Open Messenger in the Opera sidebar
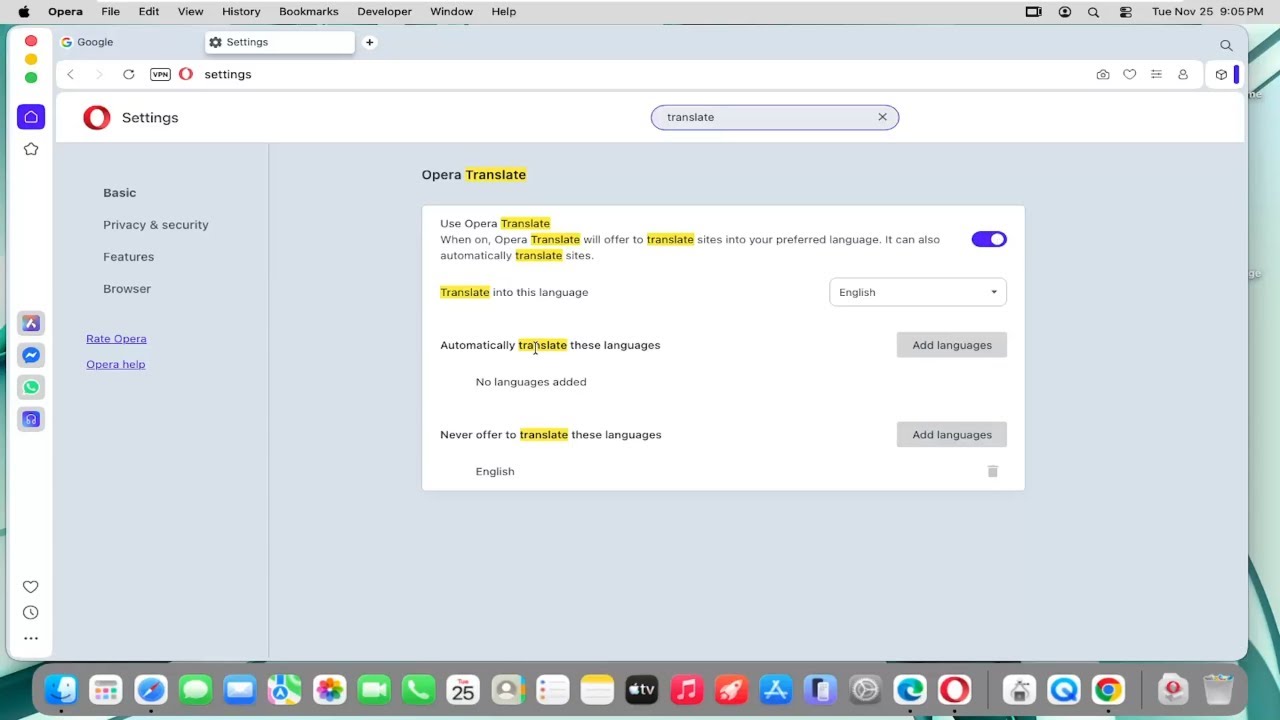 31,355
